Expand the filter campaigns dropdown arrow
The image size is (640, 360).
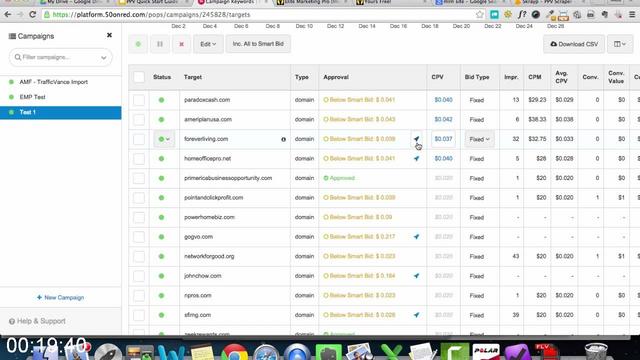[x=104, y=58]
